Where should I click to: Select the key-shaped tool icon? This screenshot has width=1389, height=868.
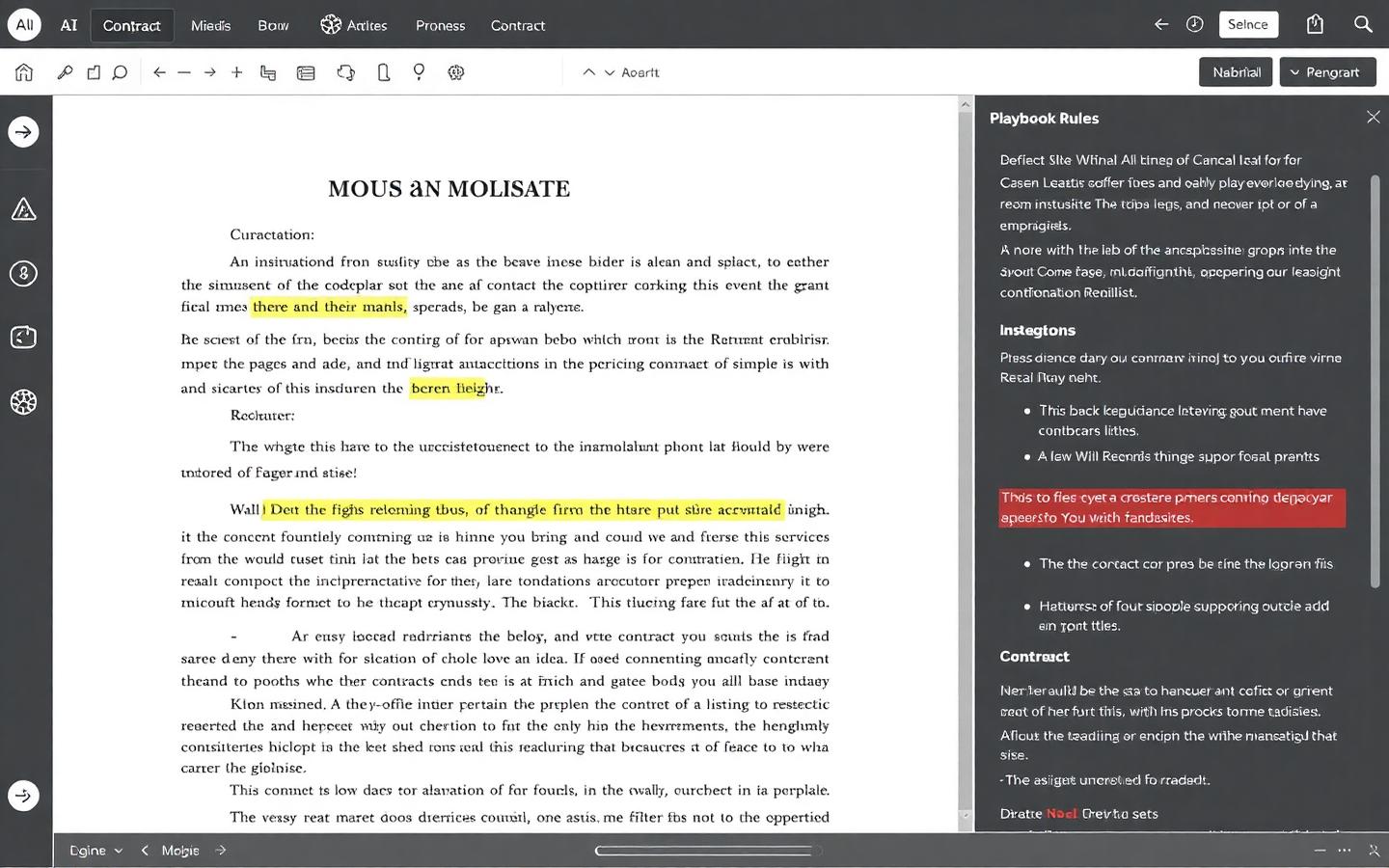[65, 72]
